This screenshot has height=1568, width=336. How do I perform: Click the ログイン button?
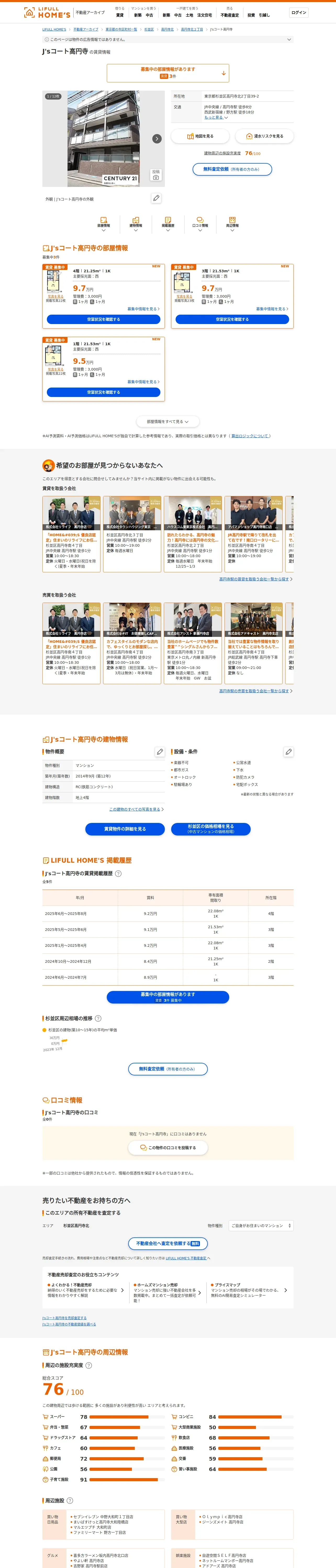299,12
